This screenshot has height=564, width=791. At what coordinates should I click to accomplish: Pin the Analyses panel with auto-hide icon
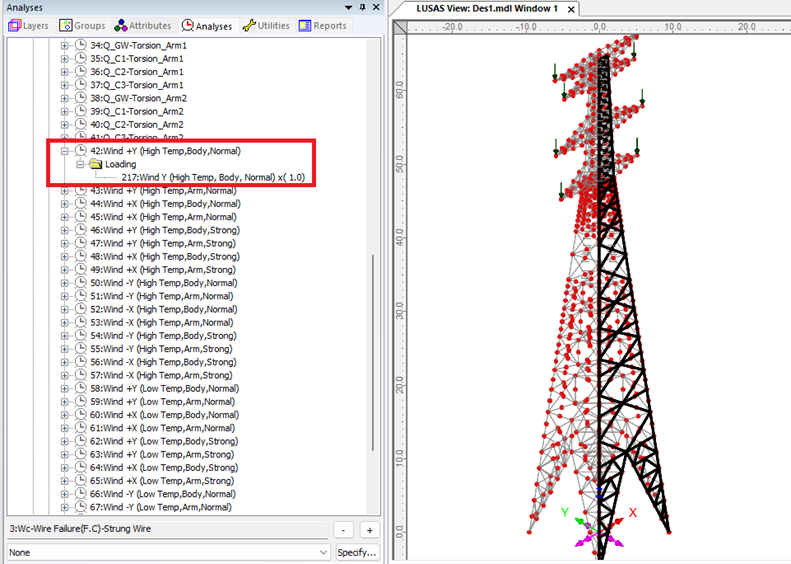coord(361,7)
